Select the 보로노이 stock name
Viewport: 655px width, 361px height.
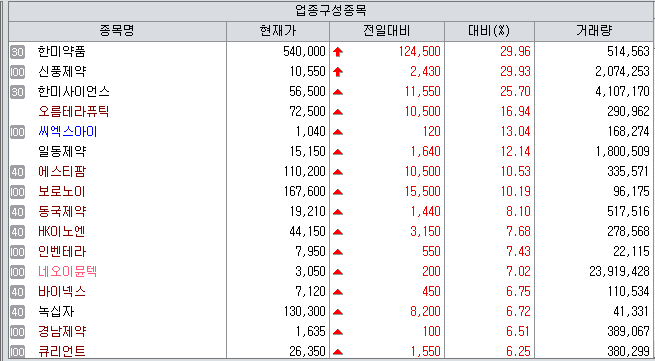pyautogui.click(x=61, y=192)
